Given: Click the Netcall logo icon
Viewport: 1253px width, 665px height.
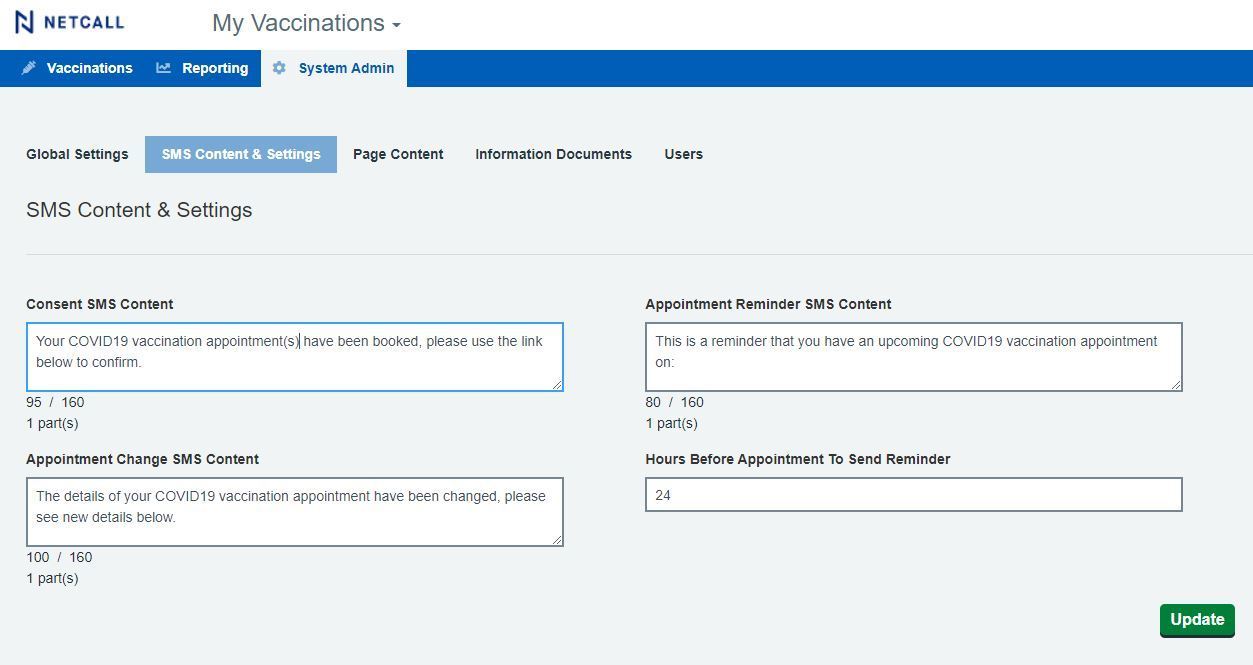Looking at the screenshot, I should pyautogui.click(x=25, y=22).
